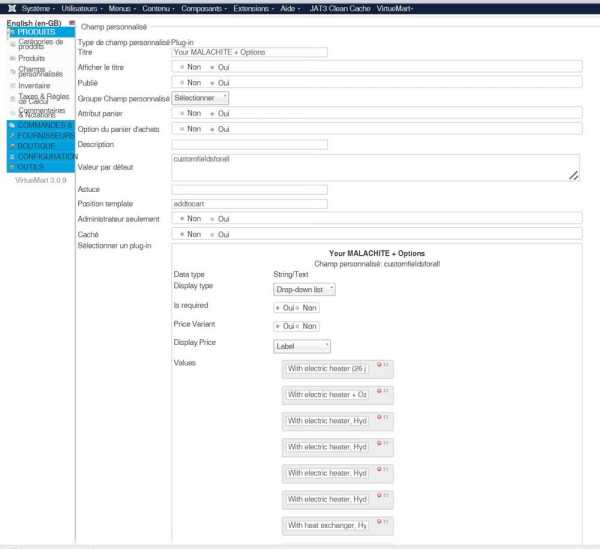Click the Joomla logo icon in top bar
The height and width of the screenshot is (549, 600).
9,7
